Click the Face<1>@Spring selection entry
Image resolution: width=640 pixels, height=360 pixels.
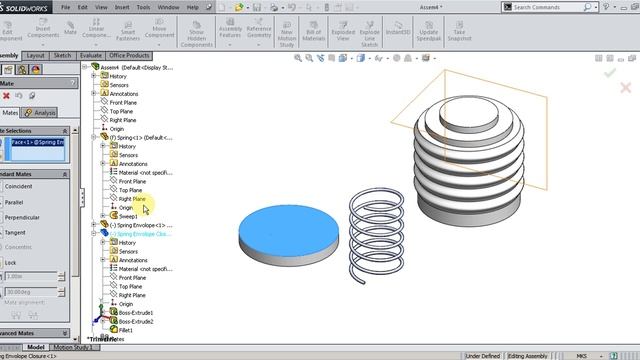[38, 142]
